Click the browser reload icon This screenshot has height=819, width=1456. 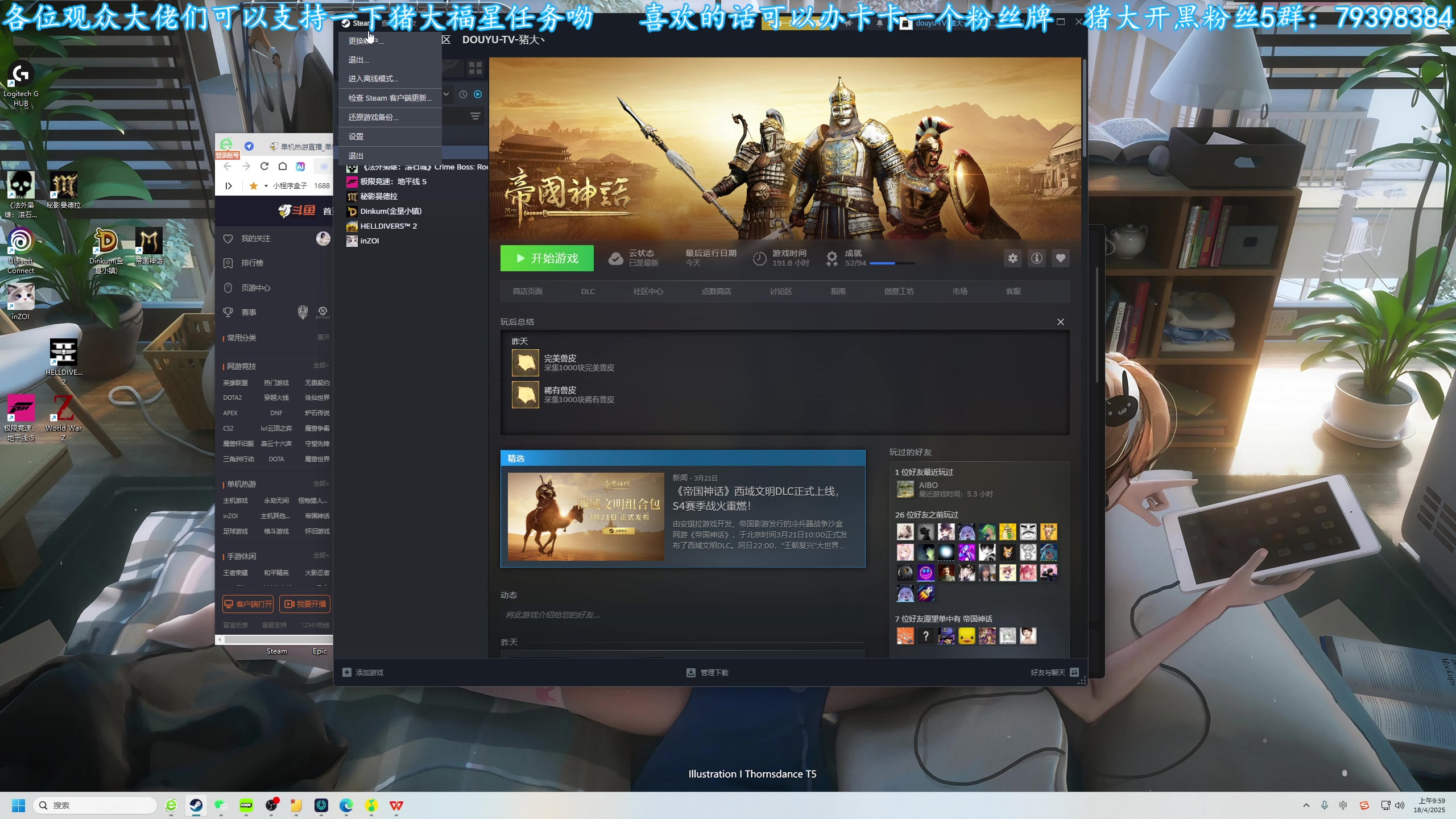264,166
